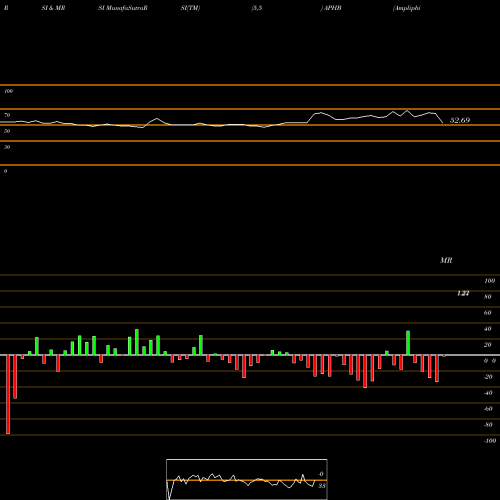This screenshot has width=500, height=500.
Task: Click the MR axis label -20
Action: pyautogui.click(x=488, y=377)
